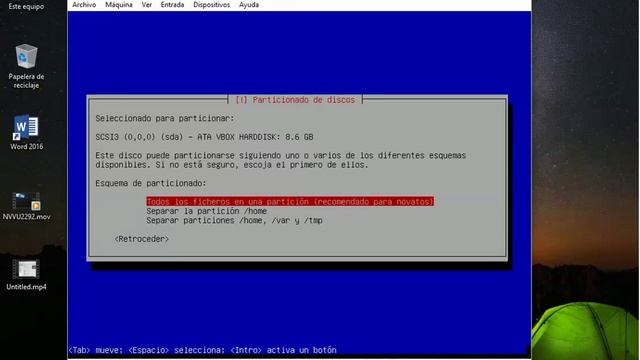Open the Dispositivos menu
640x360 pixels.
[x=211, y=5]
